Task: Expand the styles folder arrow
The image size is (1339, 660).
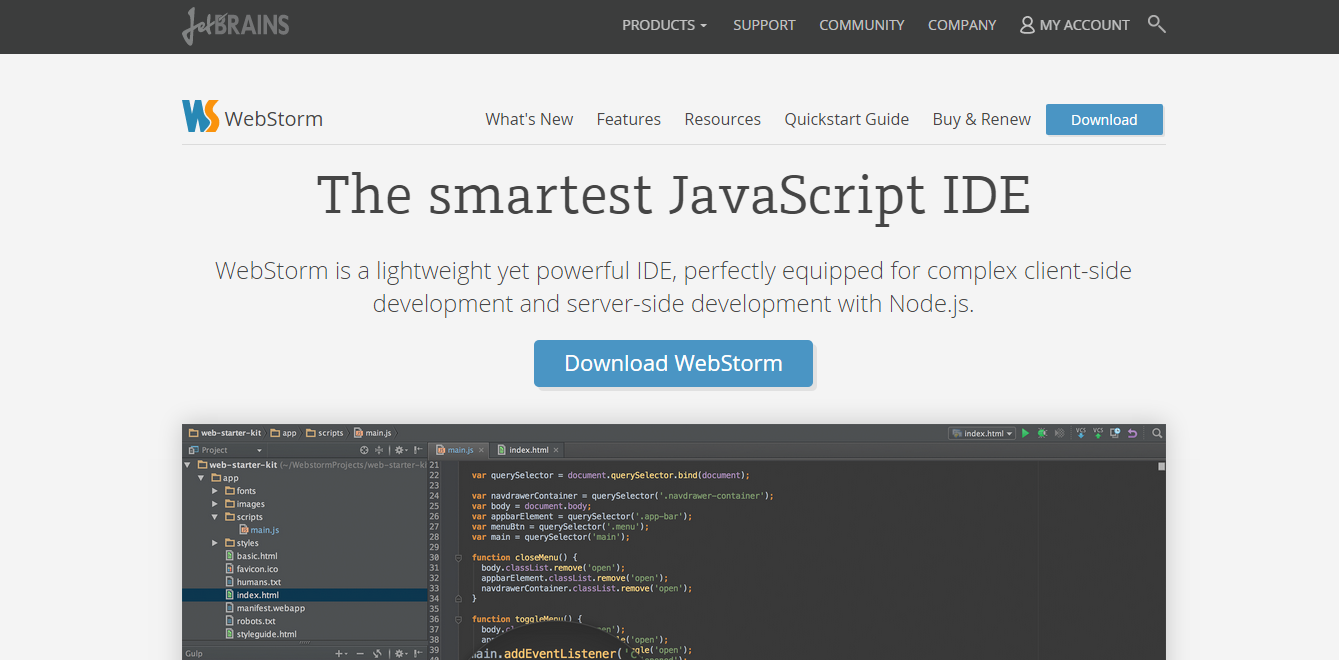Action: [214, 543]
